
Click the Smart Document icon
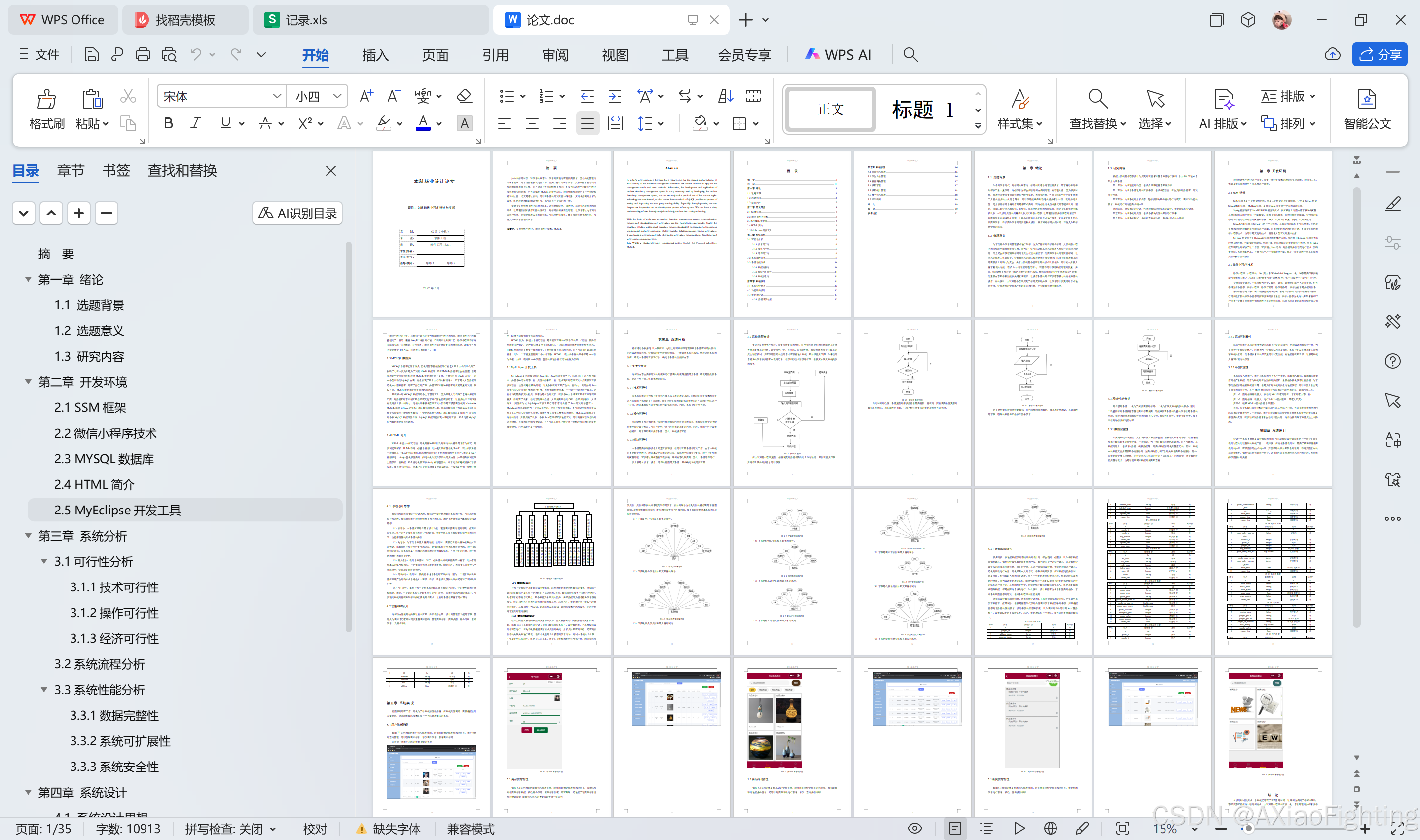[1367, 100]
